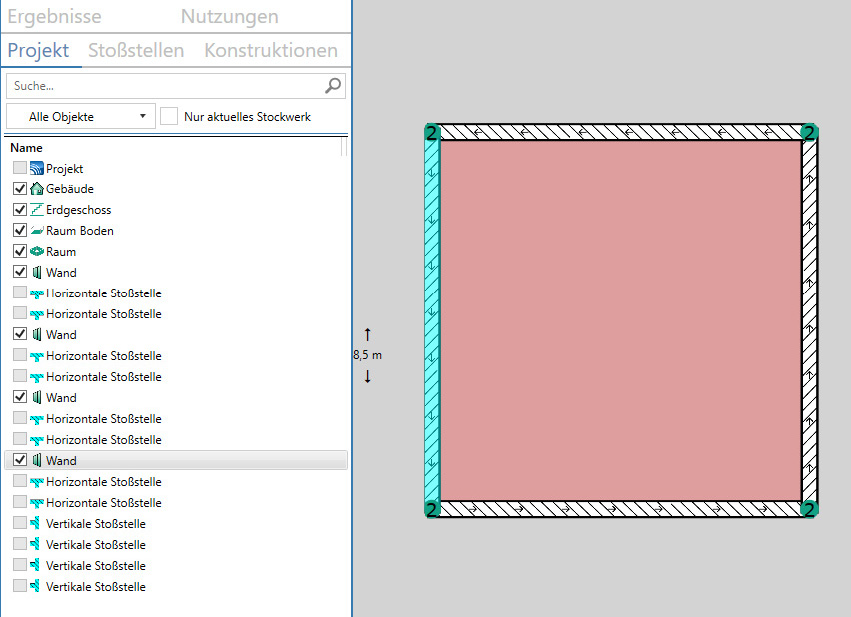Open the Projekt tab

[38, 50]
